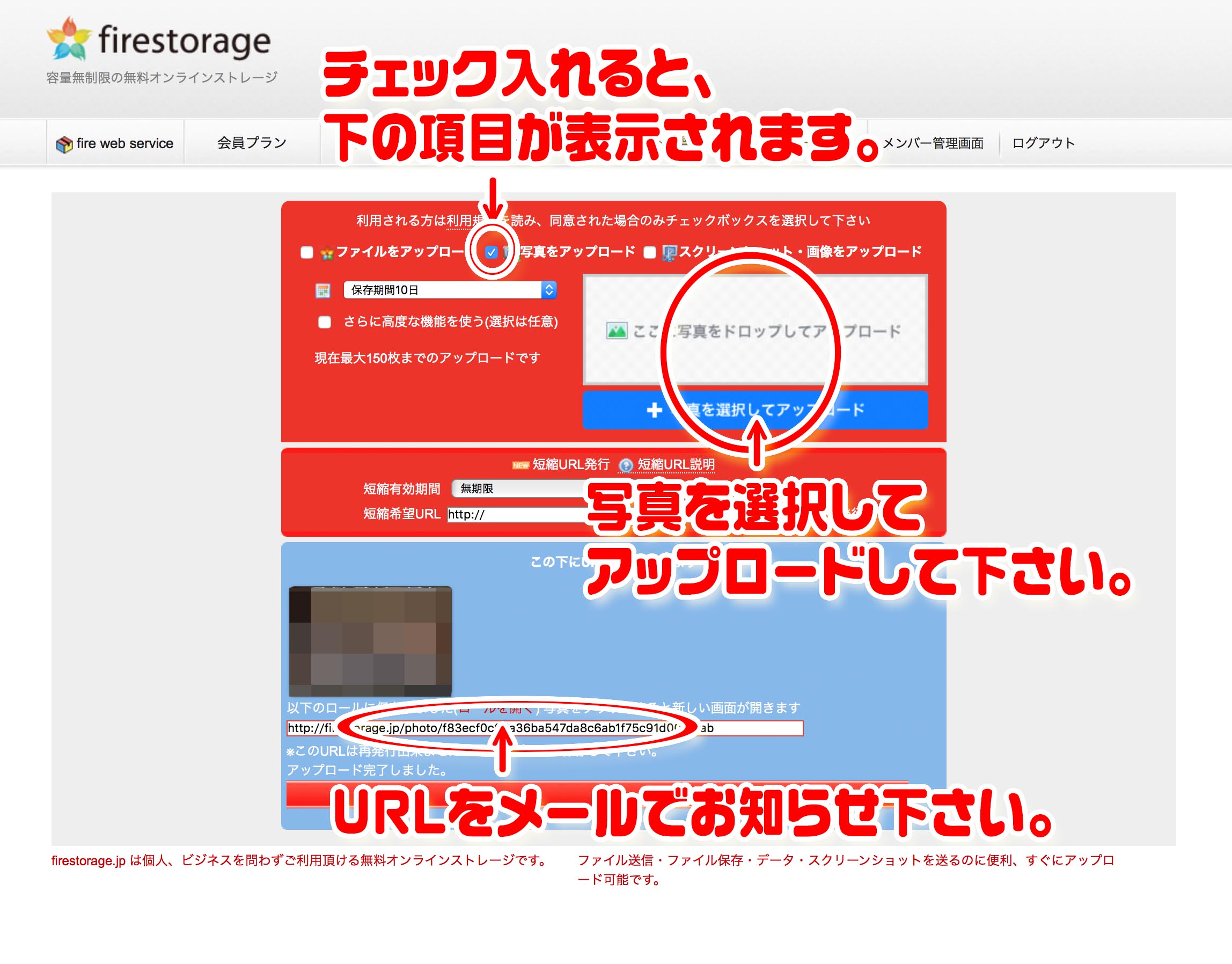
Task: Uncheck the 写真をアップロード checkbox
Action: [x=492, y=252]
